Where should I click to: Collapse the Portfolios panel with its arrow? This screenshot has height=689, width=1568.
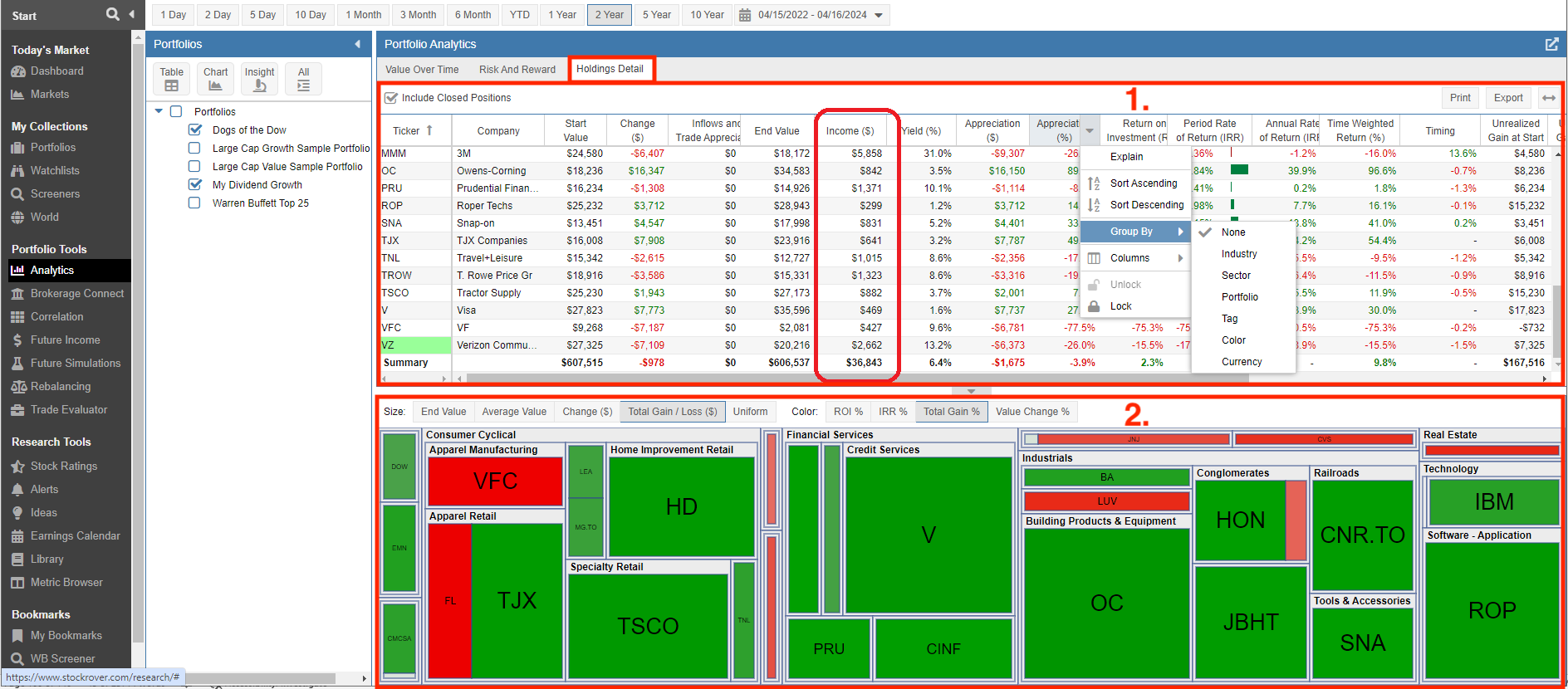358,44
